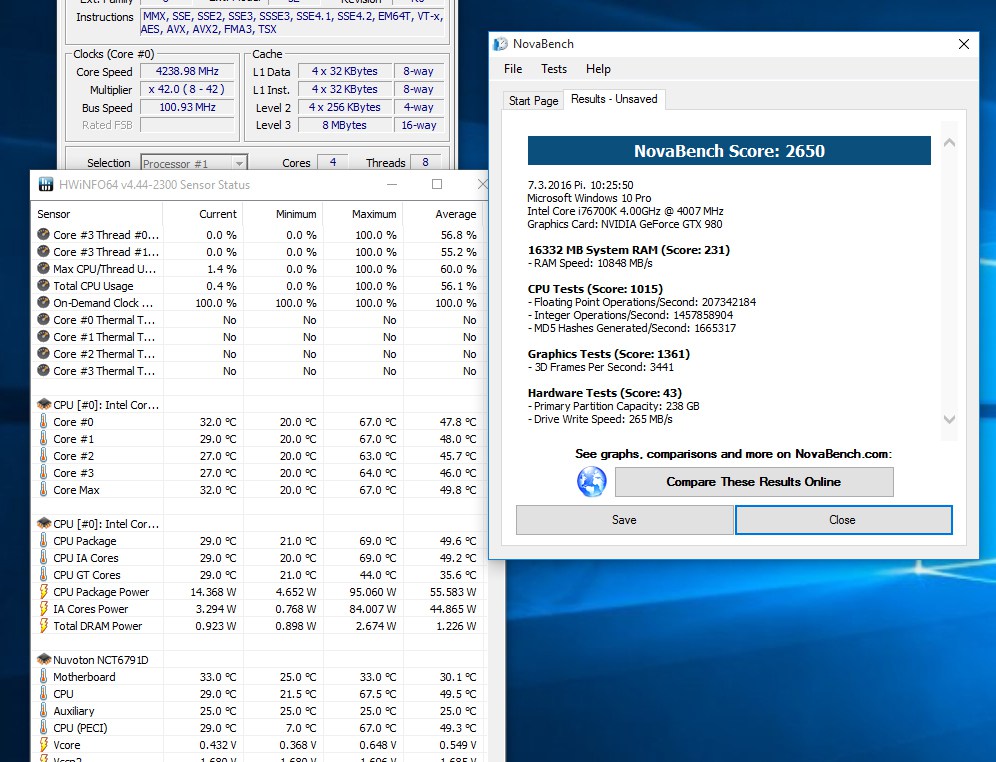
Task: Click Compare These Results Online button
Action: pyautogui.click(x=754, y=482)
